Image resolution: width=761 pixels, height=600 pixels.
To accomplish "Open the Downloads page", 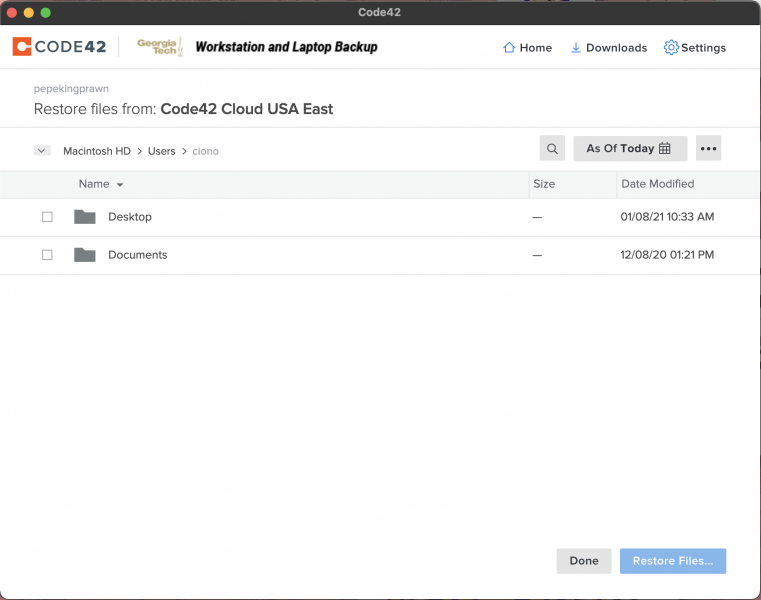I will point(609,48).
